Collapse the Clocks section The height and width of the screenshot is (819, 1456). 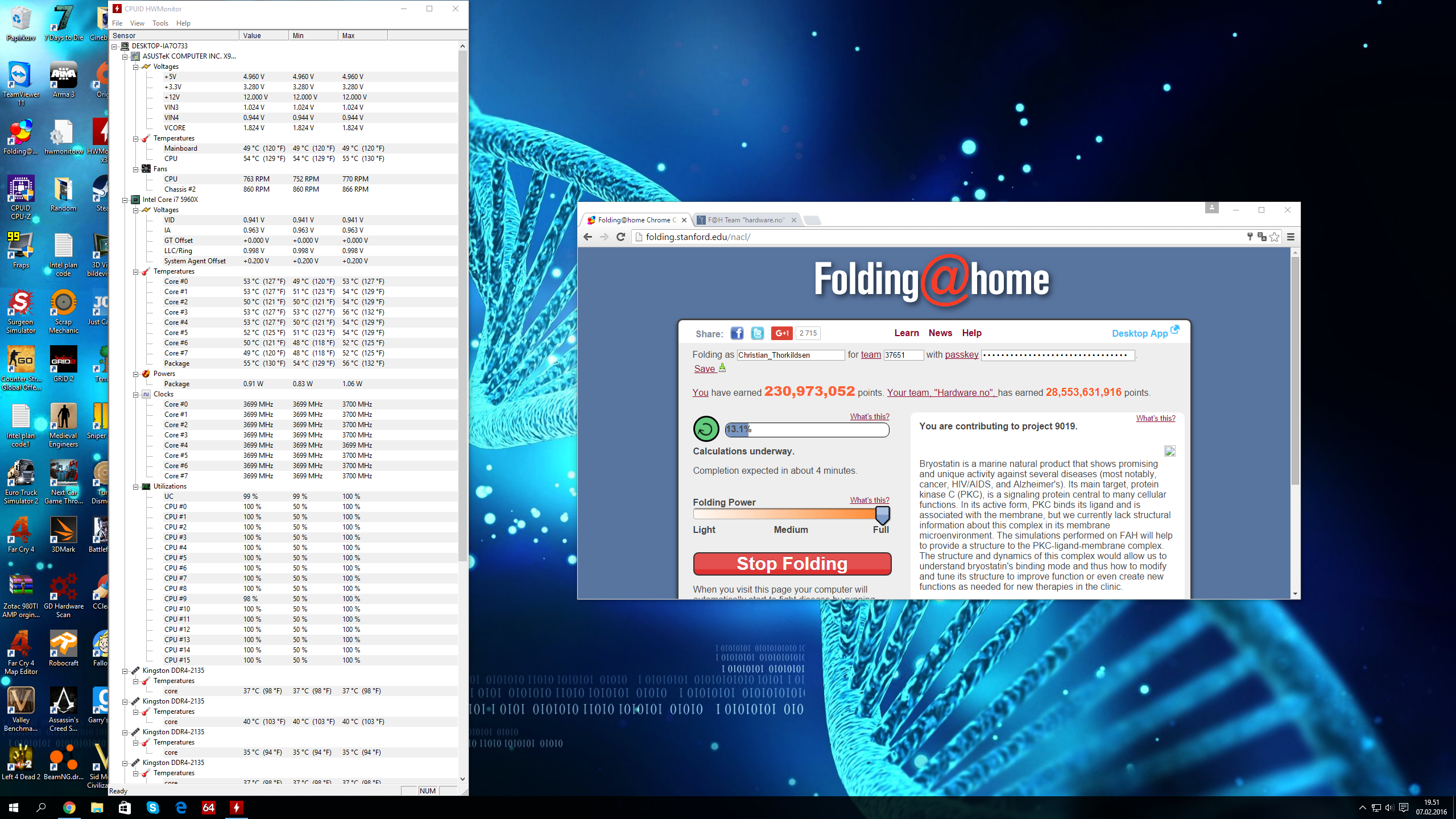tap(136, 394)
